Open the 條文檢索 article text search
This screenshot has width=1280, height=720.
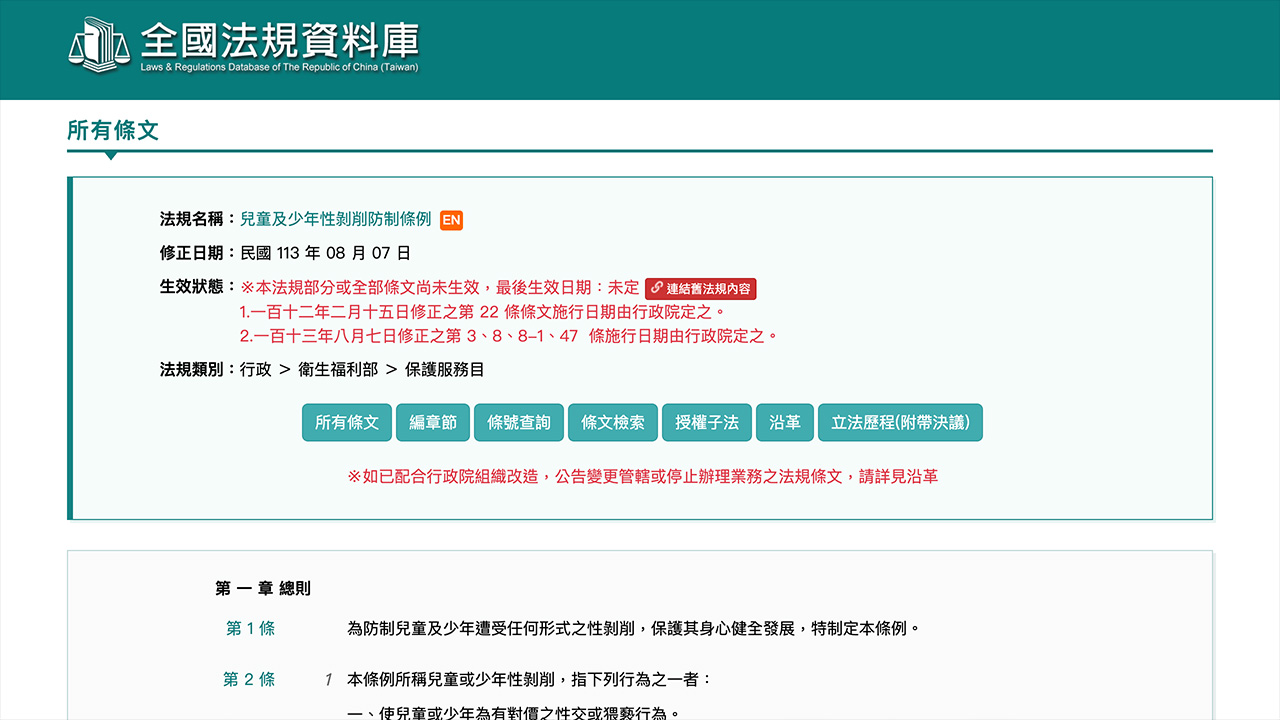click(613, 423)
